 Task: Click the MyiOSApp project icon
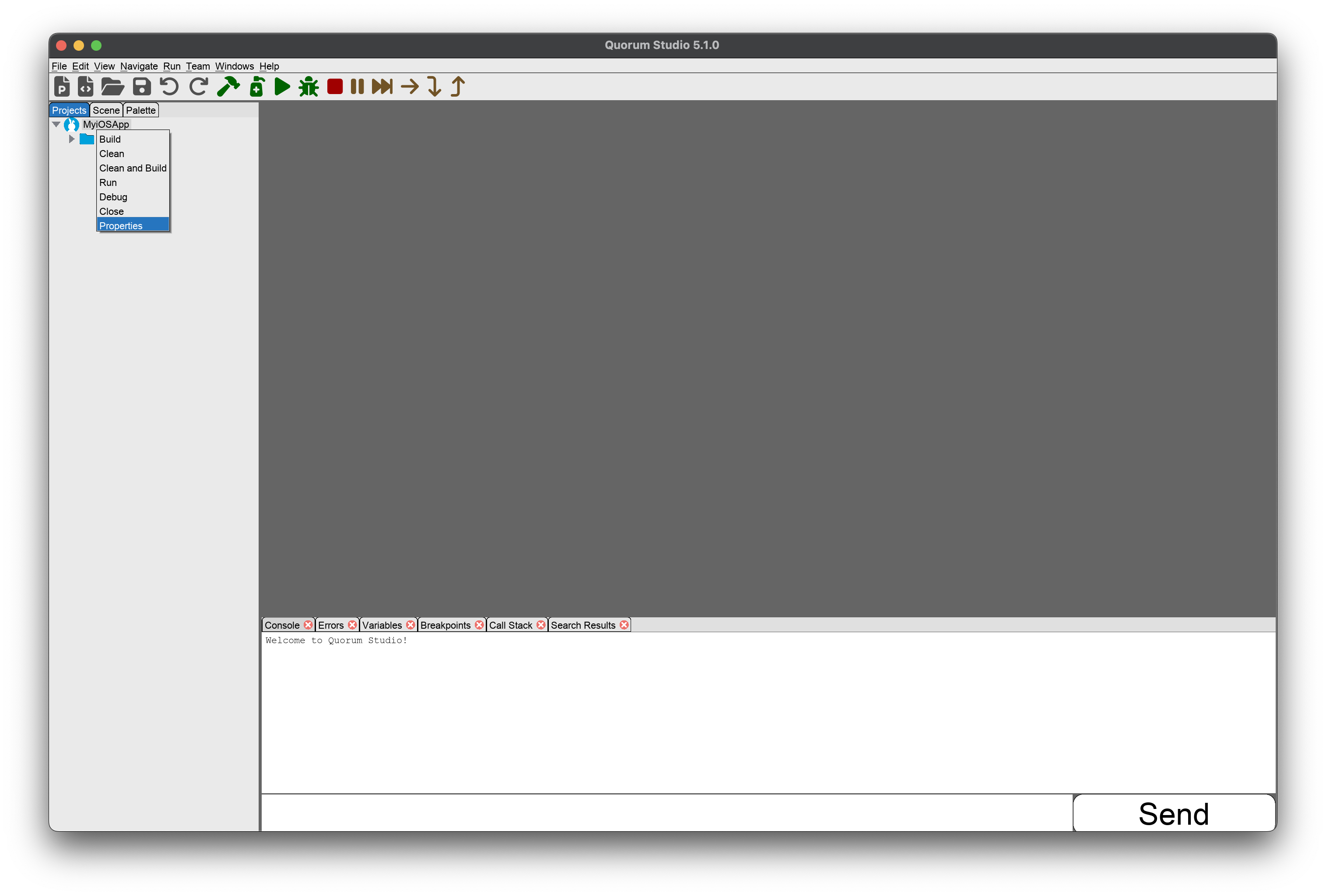pyautogui.click(x=71, y=124)
